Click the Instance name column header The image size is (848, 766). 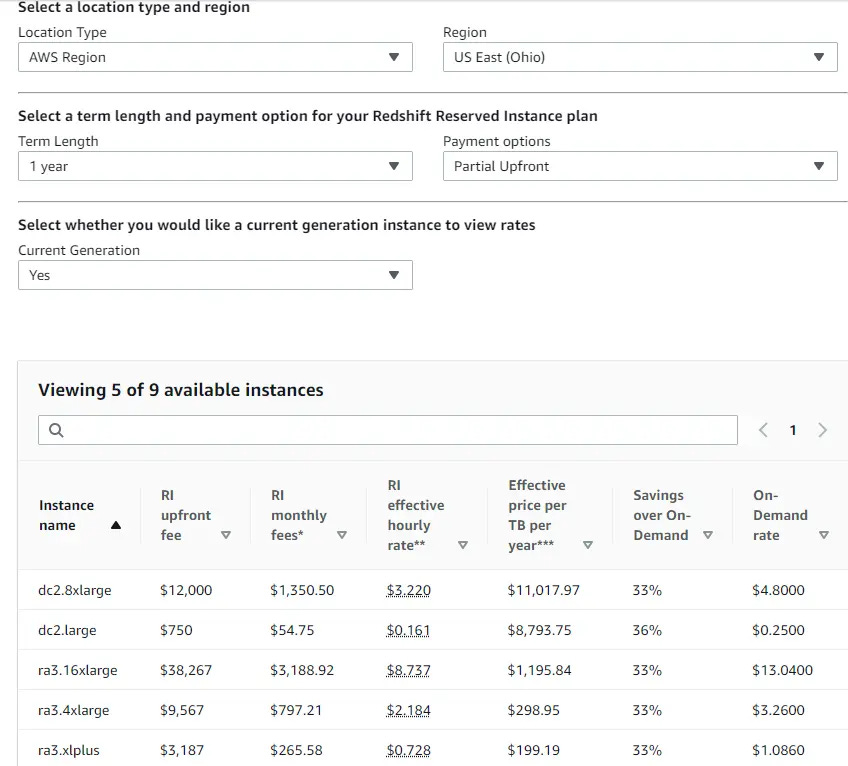65,515
